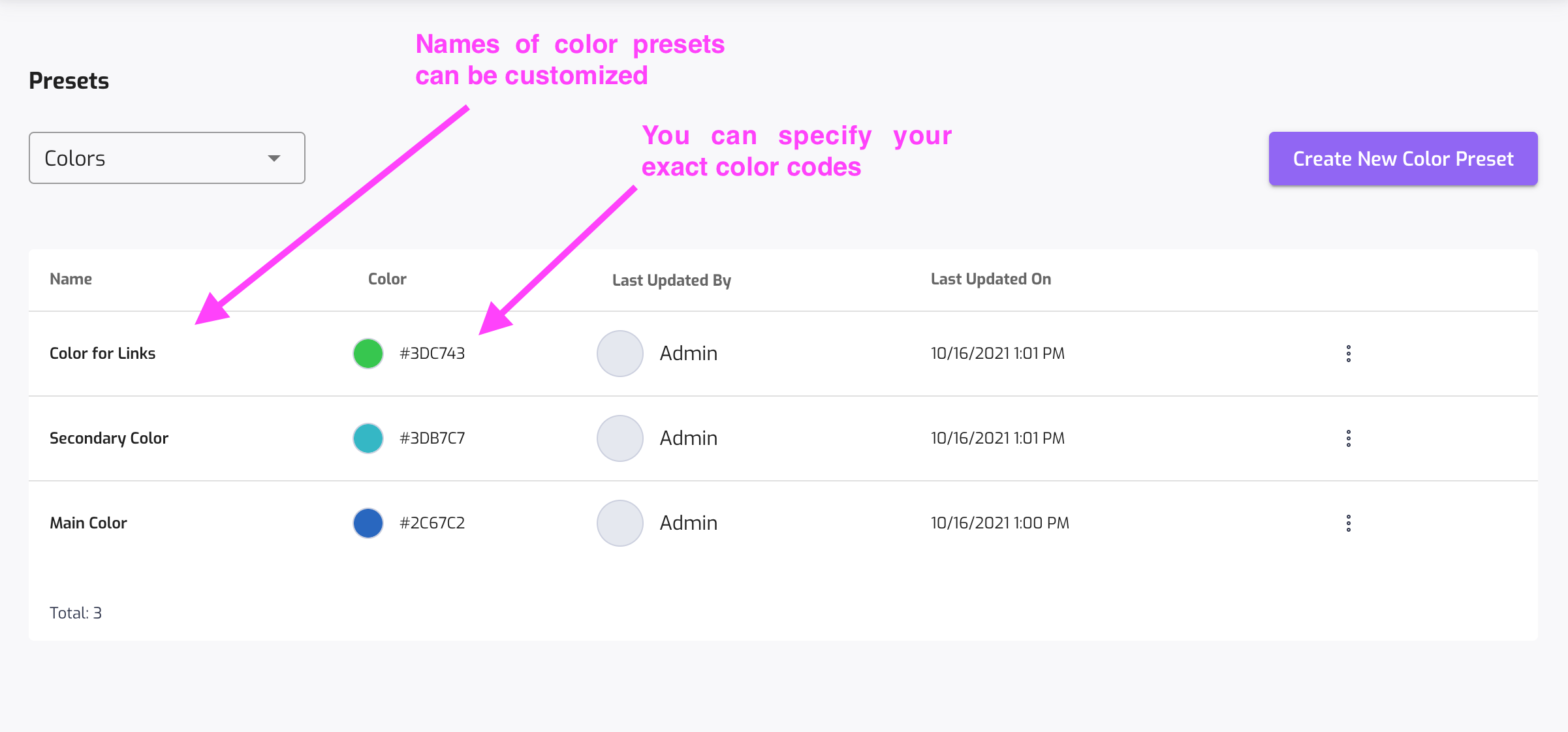This screenshot has width=1568, height=732.
Task: Click Create New Color Preset button
Action: coord(1403,159)
